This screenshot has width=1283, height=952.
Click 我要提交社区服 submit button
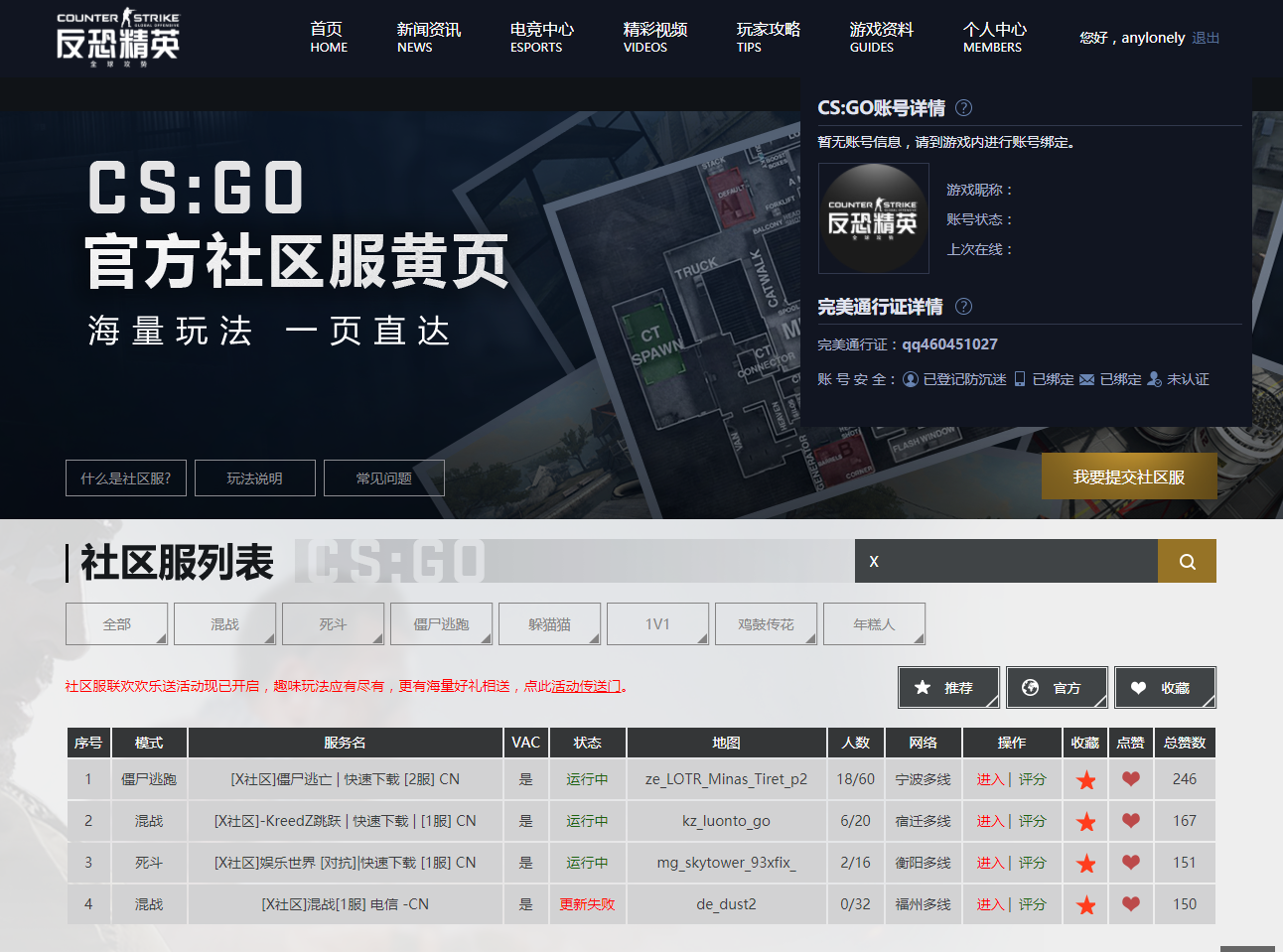(1128, 477)
